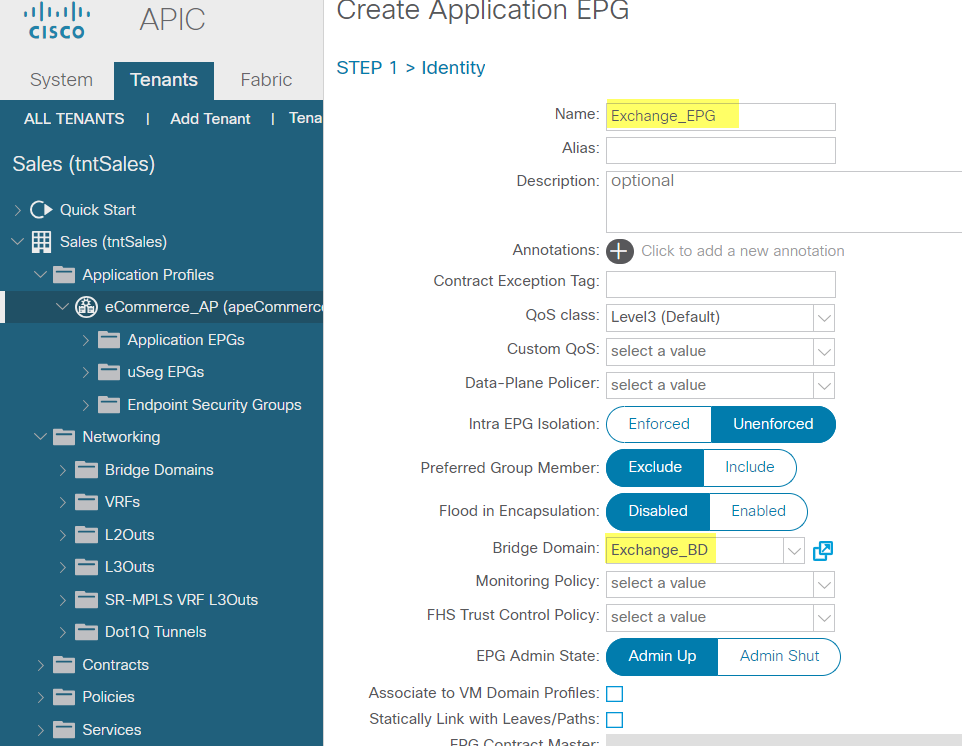
Task: Set EPG Admin State to Admin Up
Action: pos(662,656)
